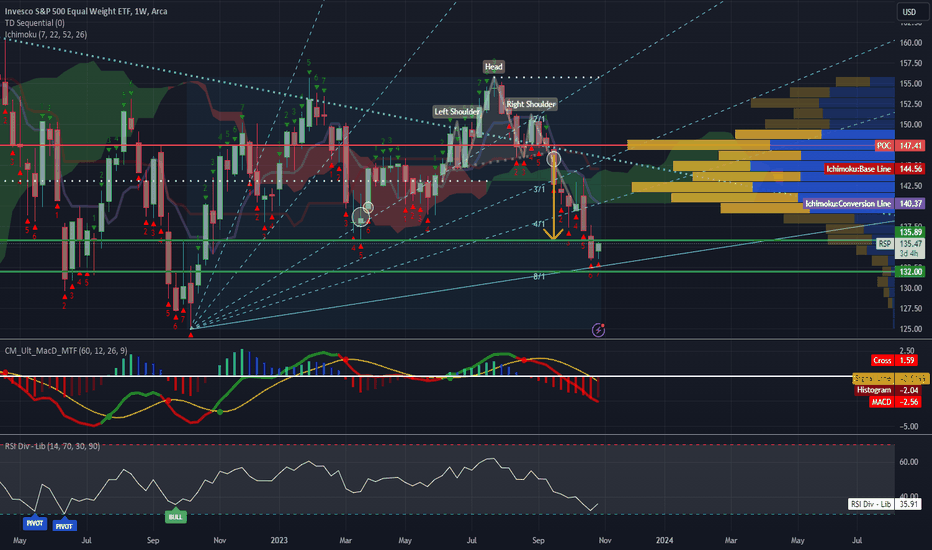Open the USD currency selector
932x550 pixels.
(x=909, y=13)
